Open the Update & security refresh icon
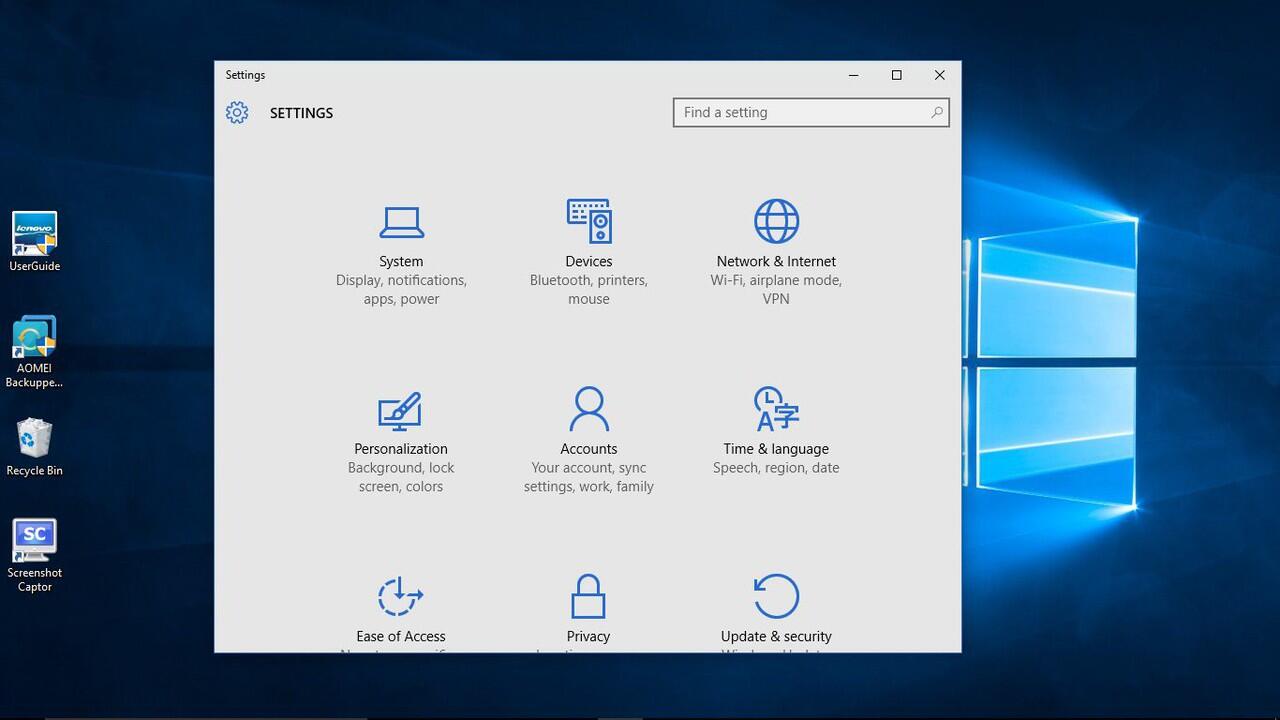The image size is (1280, 720). point(776,596)
